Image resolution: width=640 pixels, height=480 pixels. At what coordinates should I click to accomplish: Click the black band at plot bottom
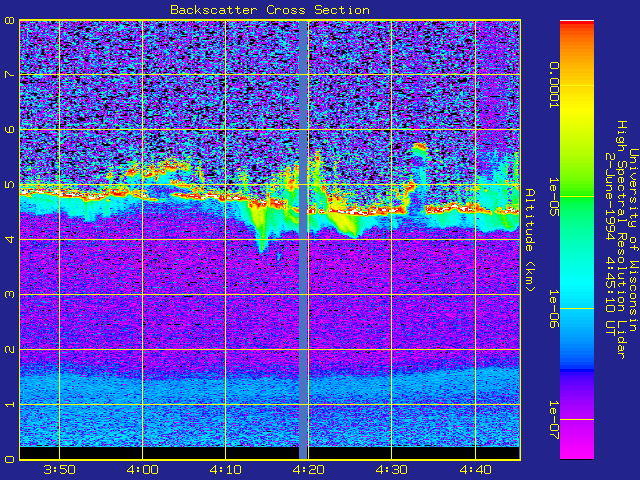pyautogui.click(x=270, y=453)
